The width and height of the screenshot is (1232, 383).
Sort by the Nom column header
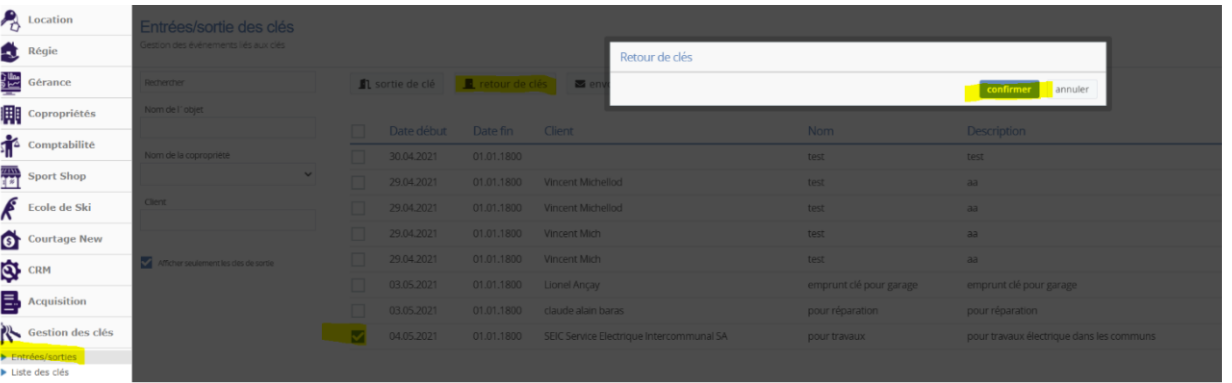[x=820, y=131]
